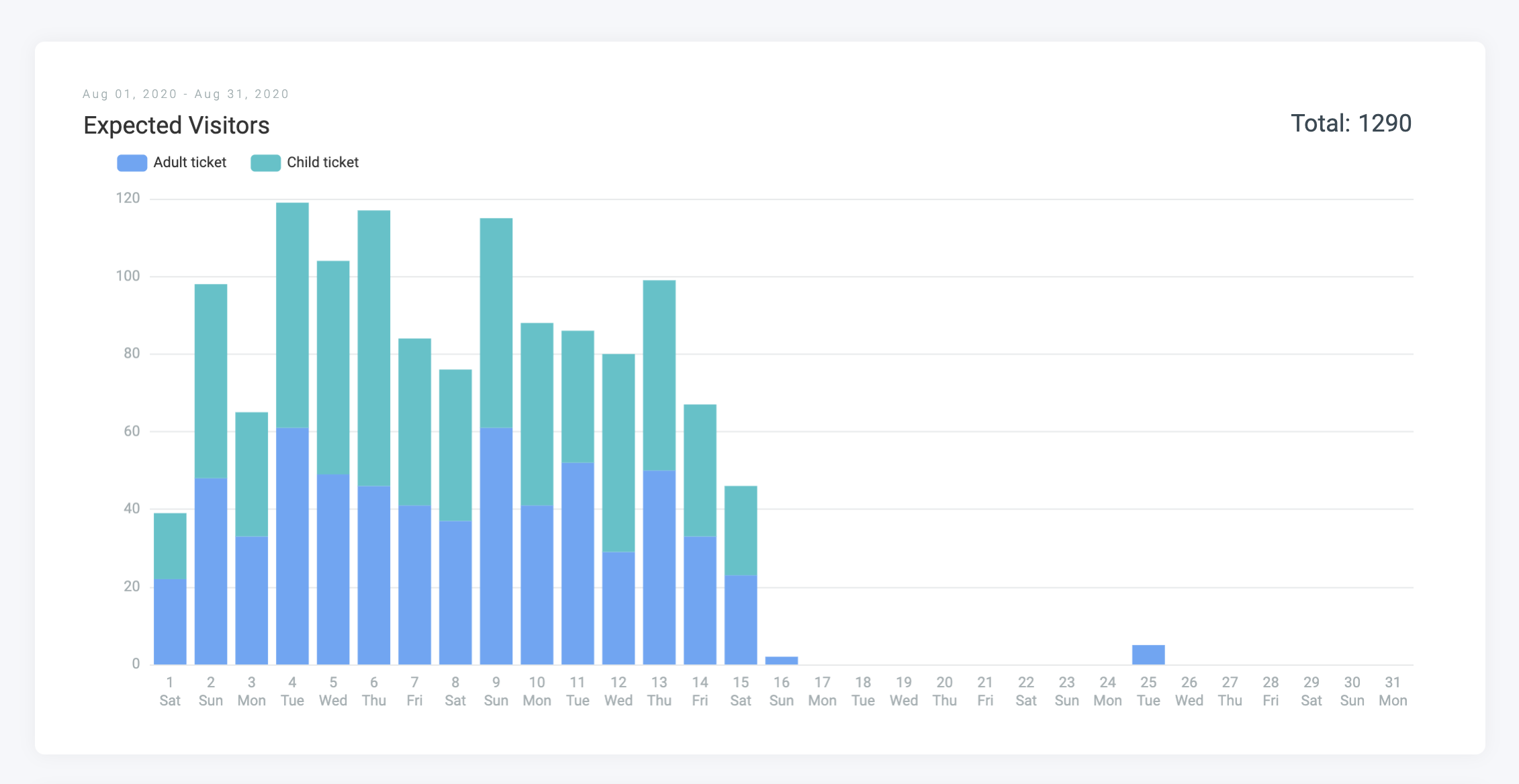This screenshot has width=1519, height=784.
Task: Click adult segment of Aug 1 bar
Action: click(x=170, y=622)
